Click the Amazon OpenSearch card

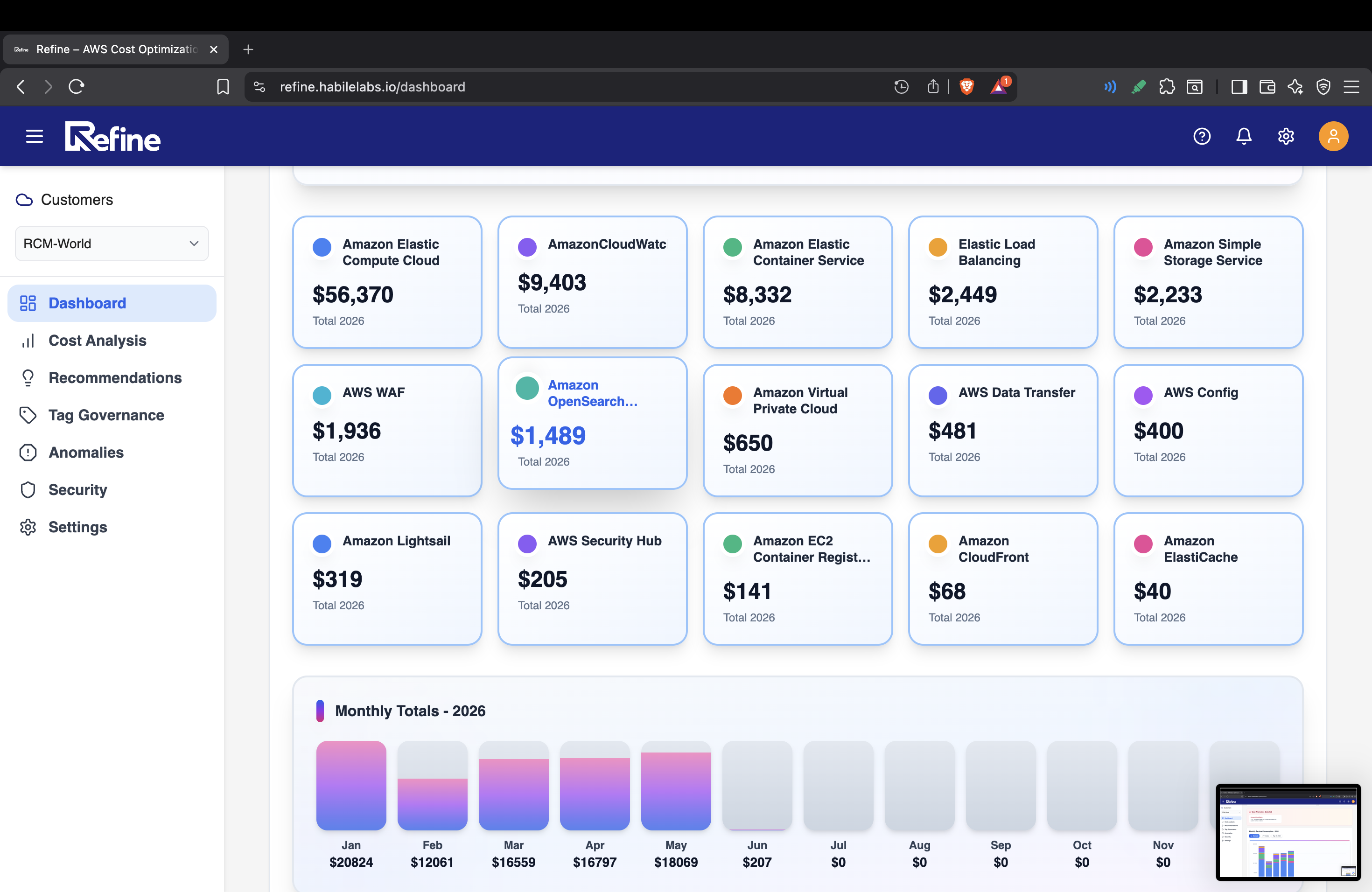pos(593,423)
